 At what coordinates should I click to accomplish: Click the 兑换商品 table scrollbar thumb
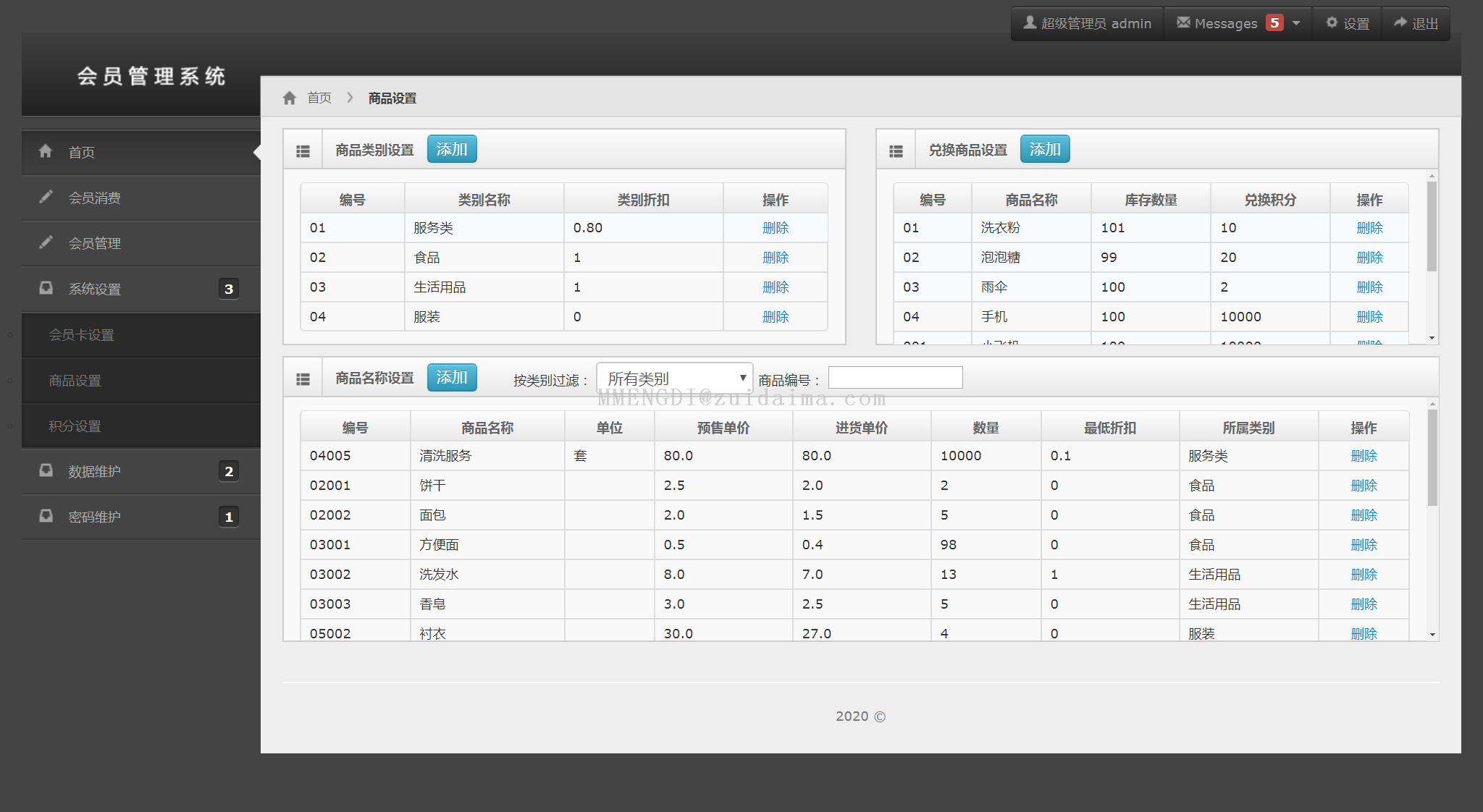pyautogui.click(x=1432, y=227)
